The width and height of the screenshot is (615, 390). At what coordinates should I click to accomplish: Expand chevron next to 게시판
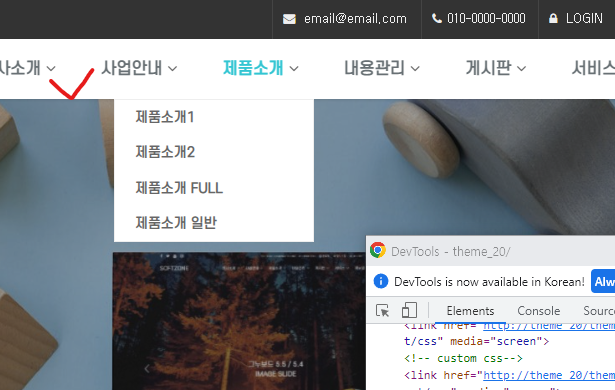522,69
